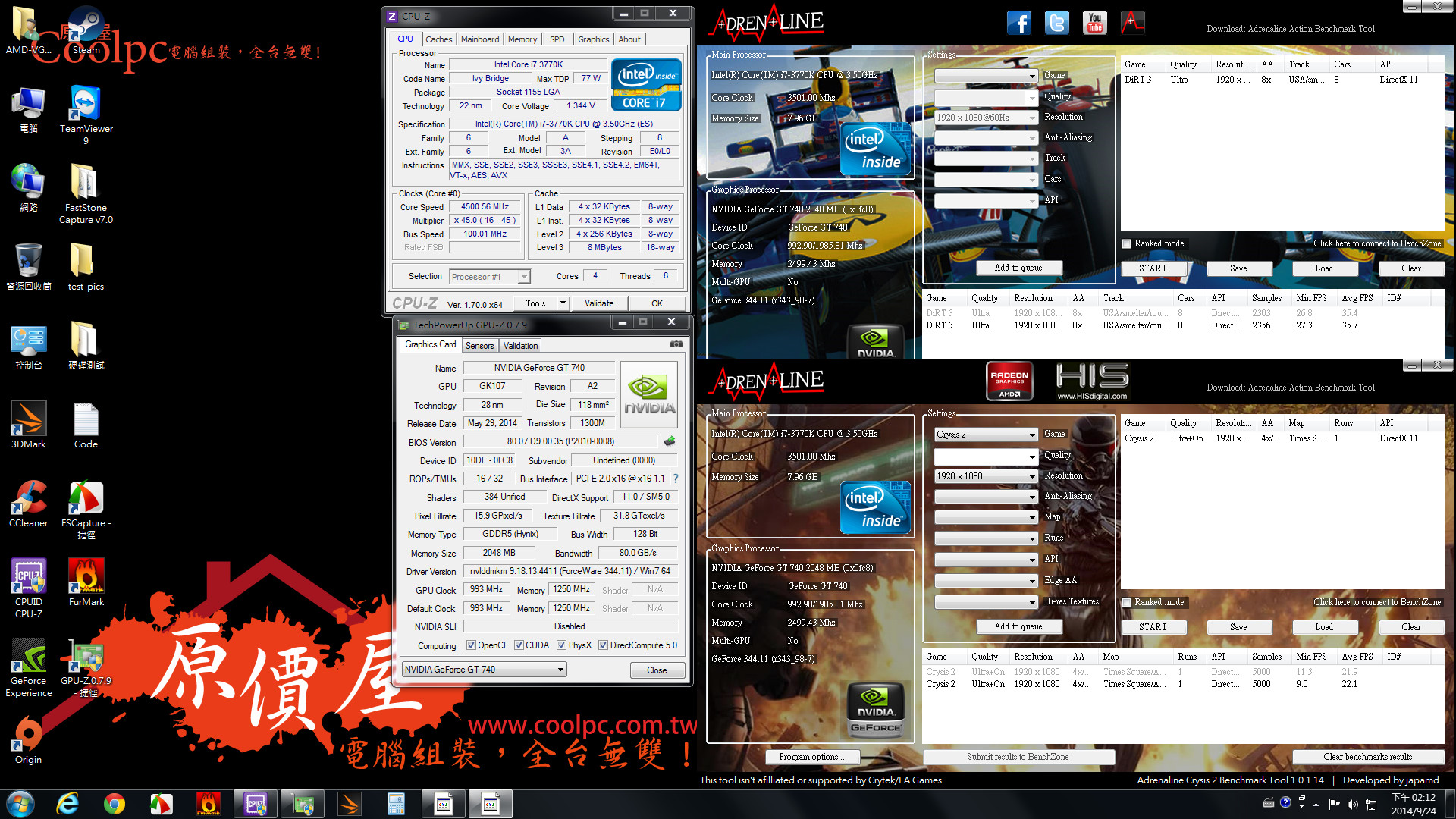Select DiRT 3 result row with 35.7 Avg FPS
Image resolution: width=1456 pixels, height=819 pixels.
[x=1183, y=325]
